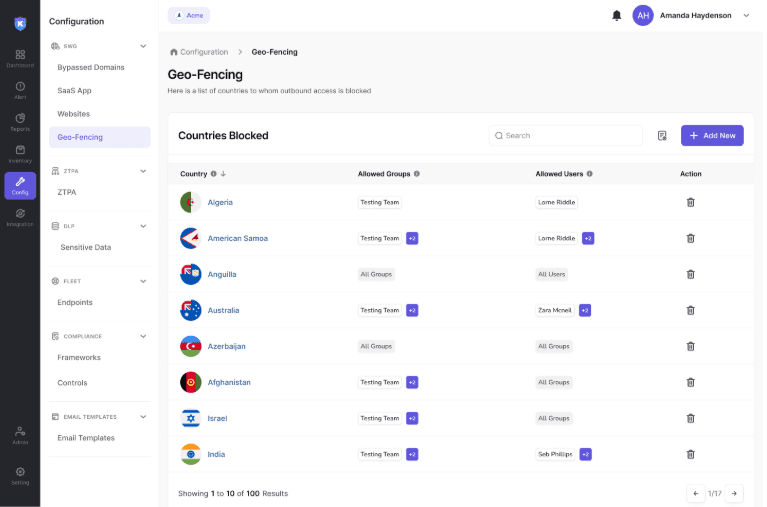The width and height of the screenshot is (767, 507).
Task: Show info for Allowed Users column
Action: (x=589, y=174)
